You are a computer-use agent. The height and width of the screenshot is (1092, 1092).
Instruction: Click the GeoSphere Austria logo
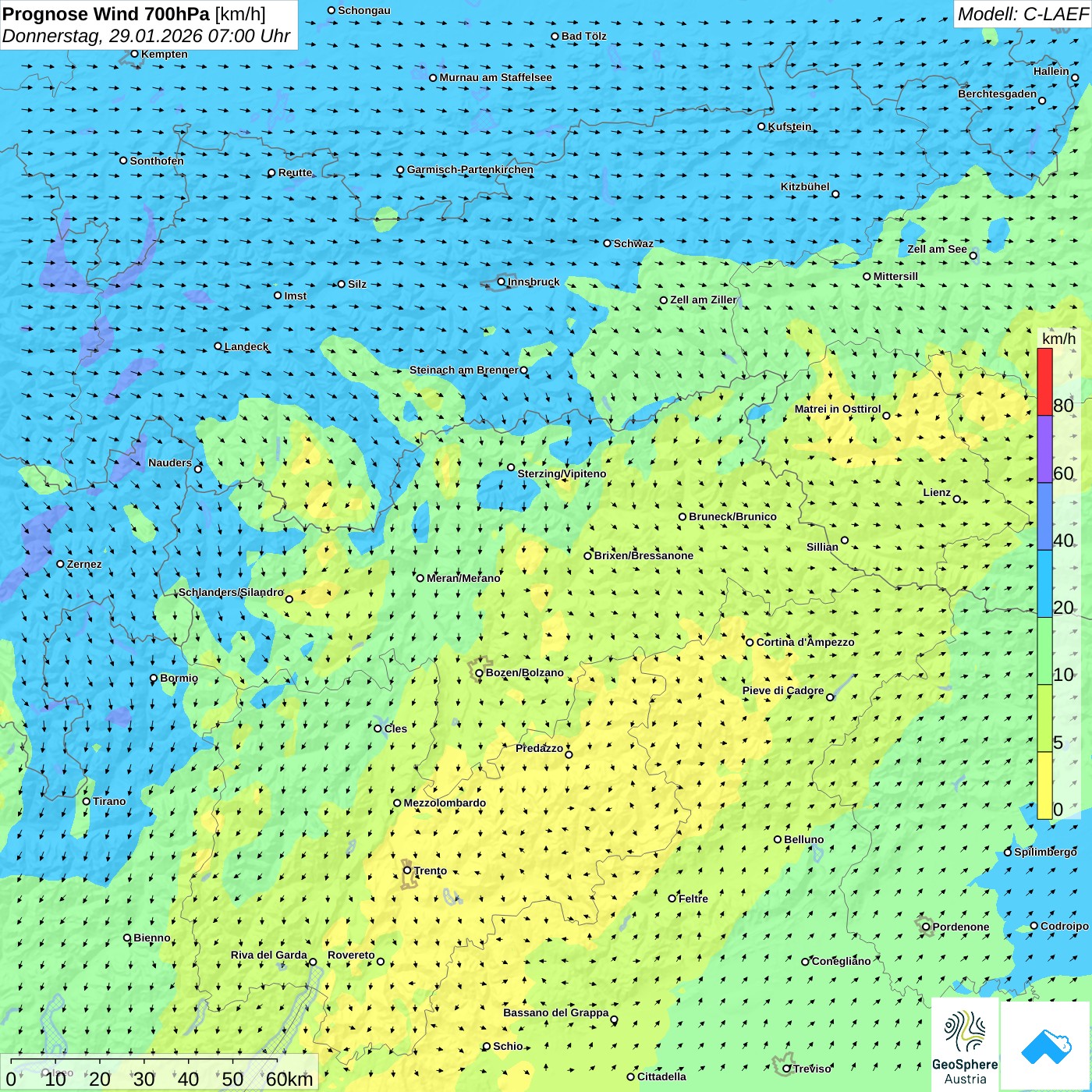tap(965, 1046)
